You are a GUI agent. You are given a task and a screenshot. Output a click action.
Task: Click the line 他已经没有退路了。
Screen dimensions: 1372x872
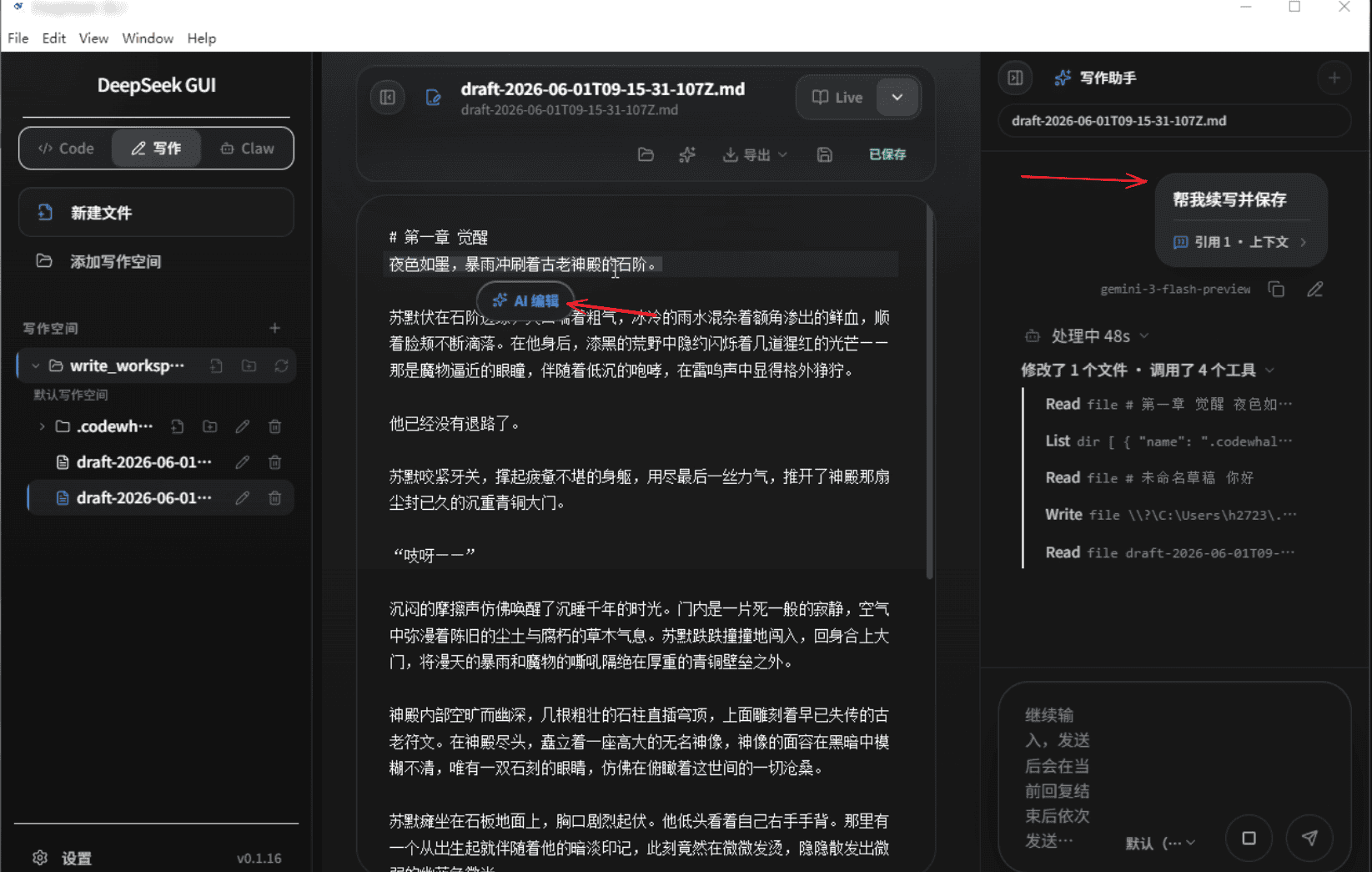click(x=455, y=424)
